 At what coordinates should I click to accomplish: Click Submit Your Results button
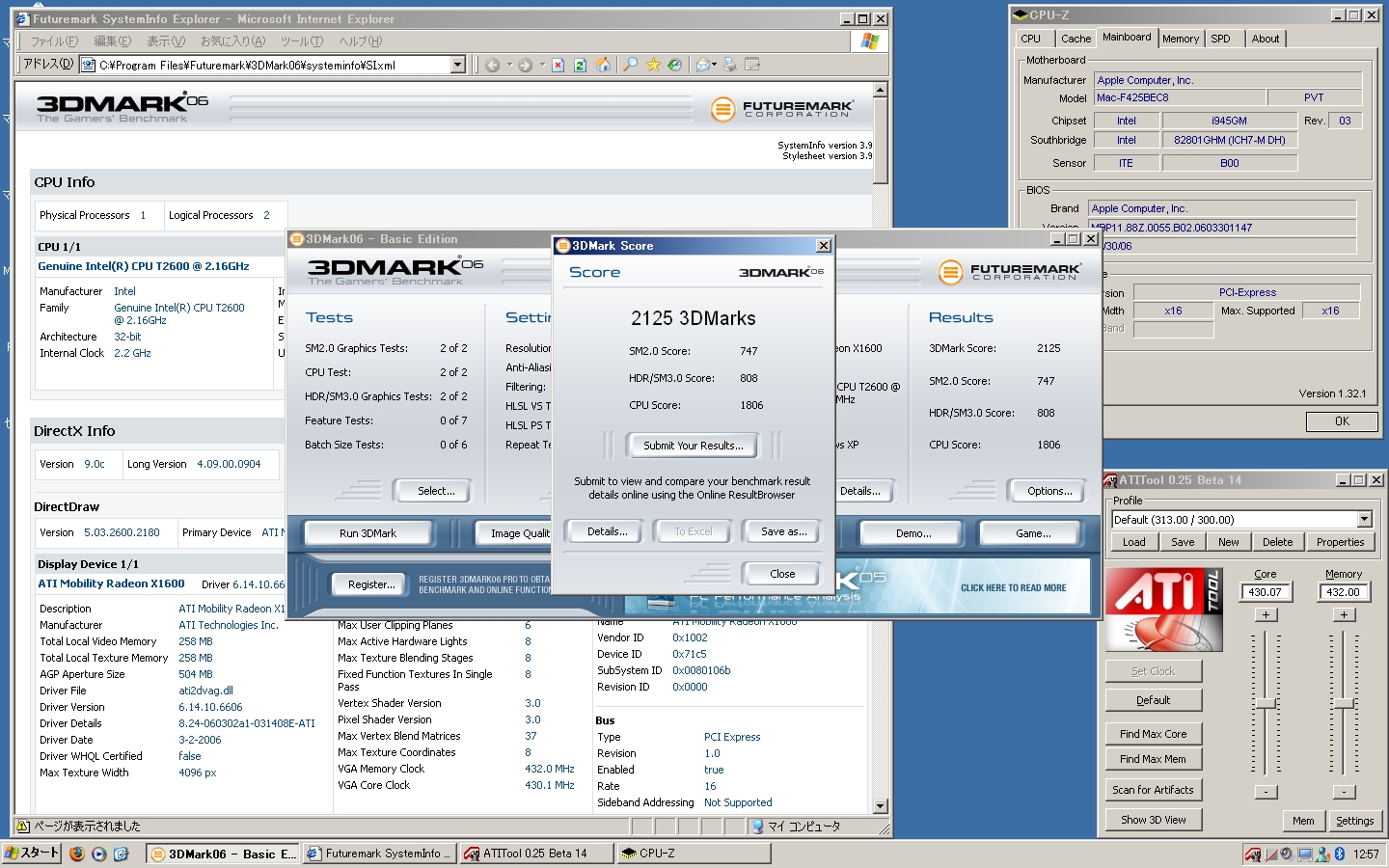(x=694, y=446)
